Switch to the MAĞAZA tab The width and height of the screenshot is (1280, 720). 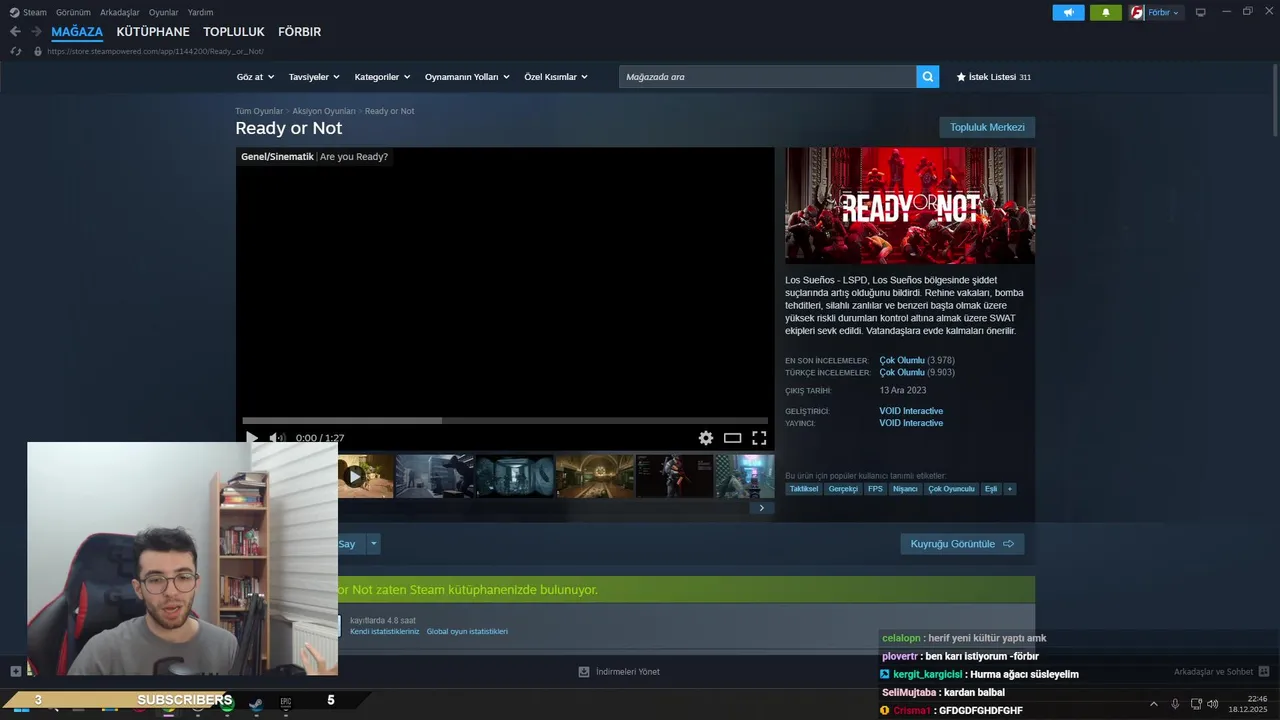[77, 32]
